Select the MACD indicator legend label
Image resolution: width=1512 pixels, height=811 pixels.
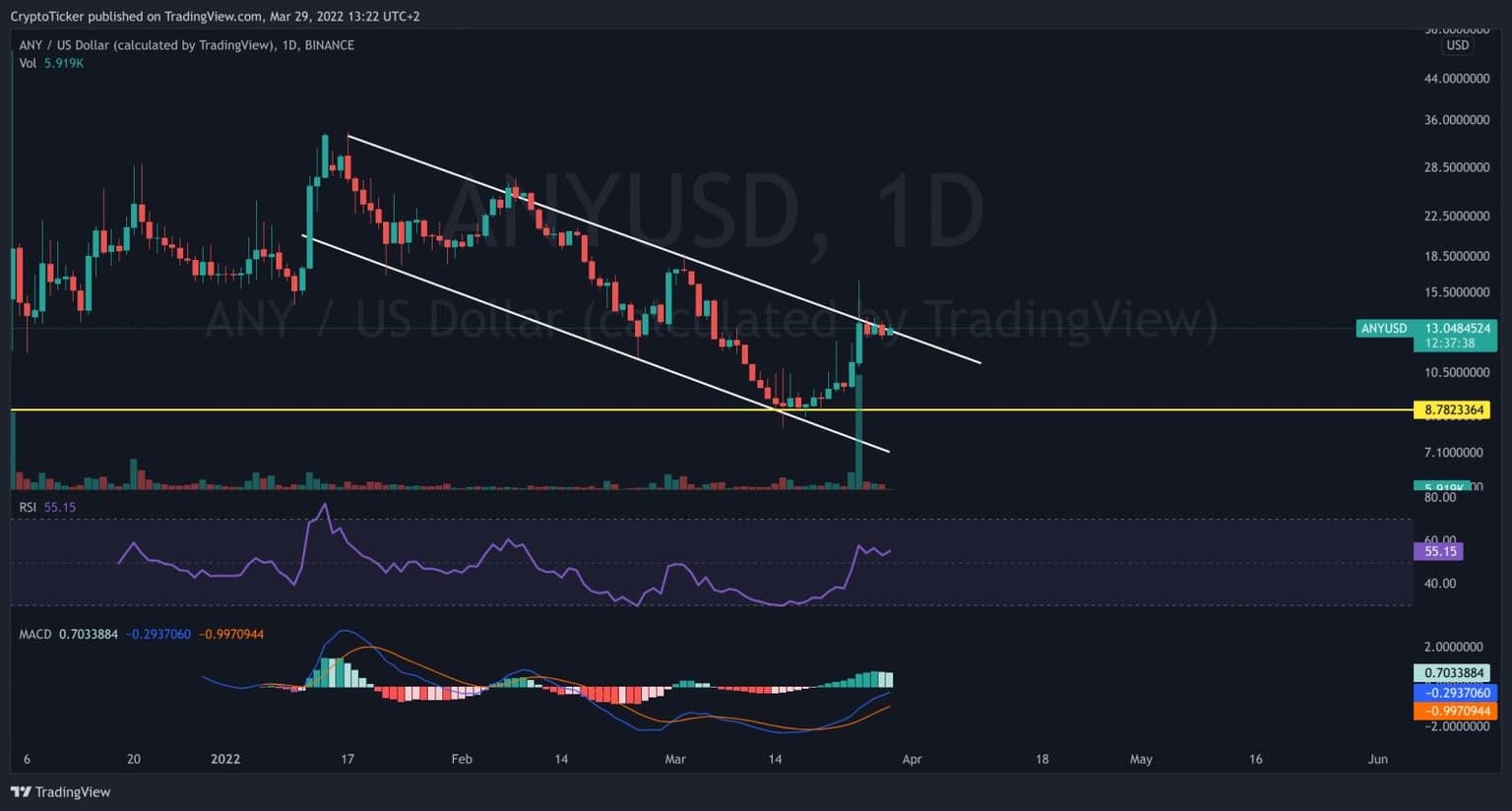pos(35,634)
